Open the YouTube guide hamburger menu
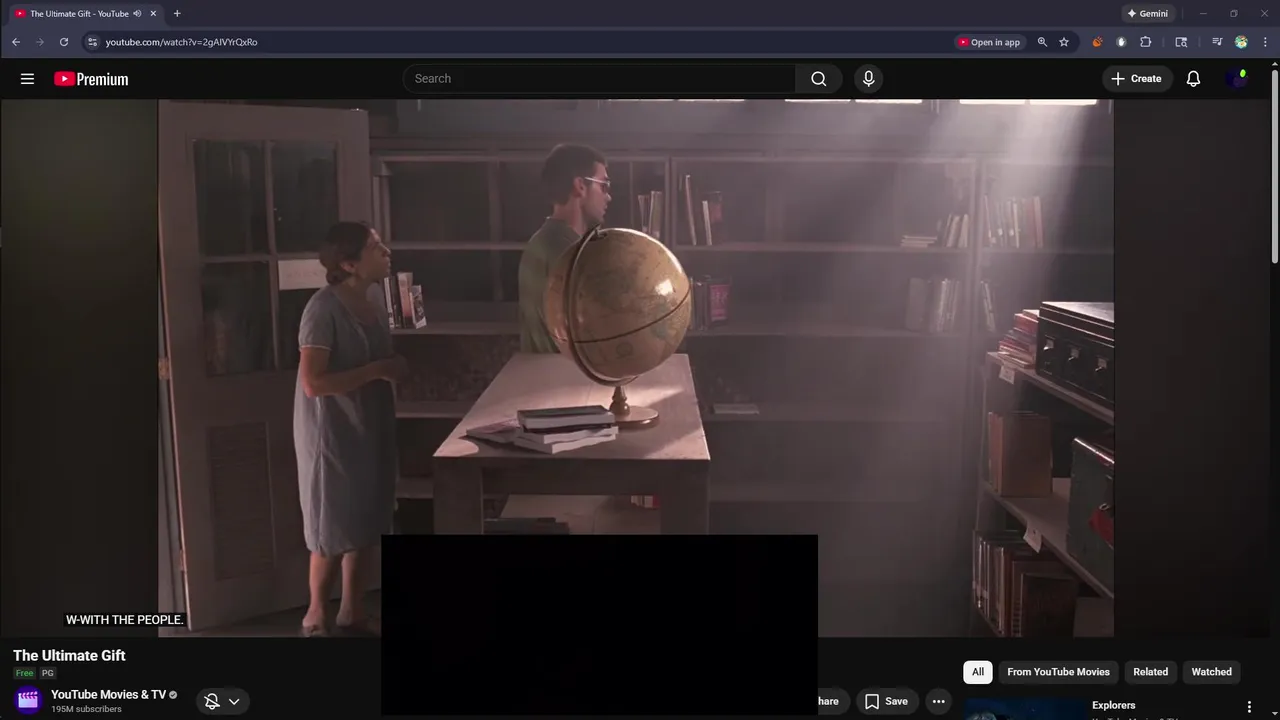 click(x=27, y=79)
